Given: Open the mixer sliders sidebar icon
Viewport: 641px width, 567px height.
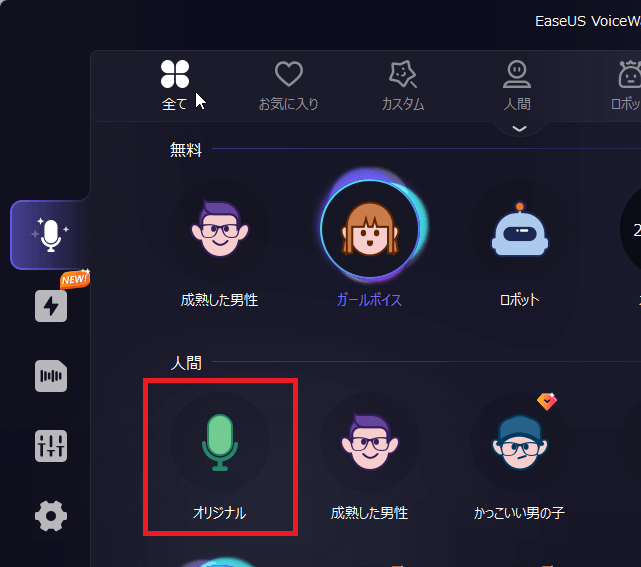Looking at the screenshot, I should point(51,446).
